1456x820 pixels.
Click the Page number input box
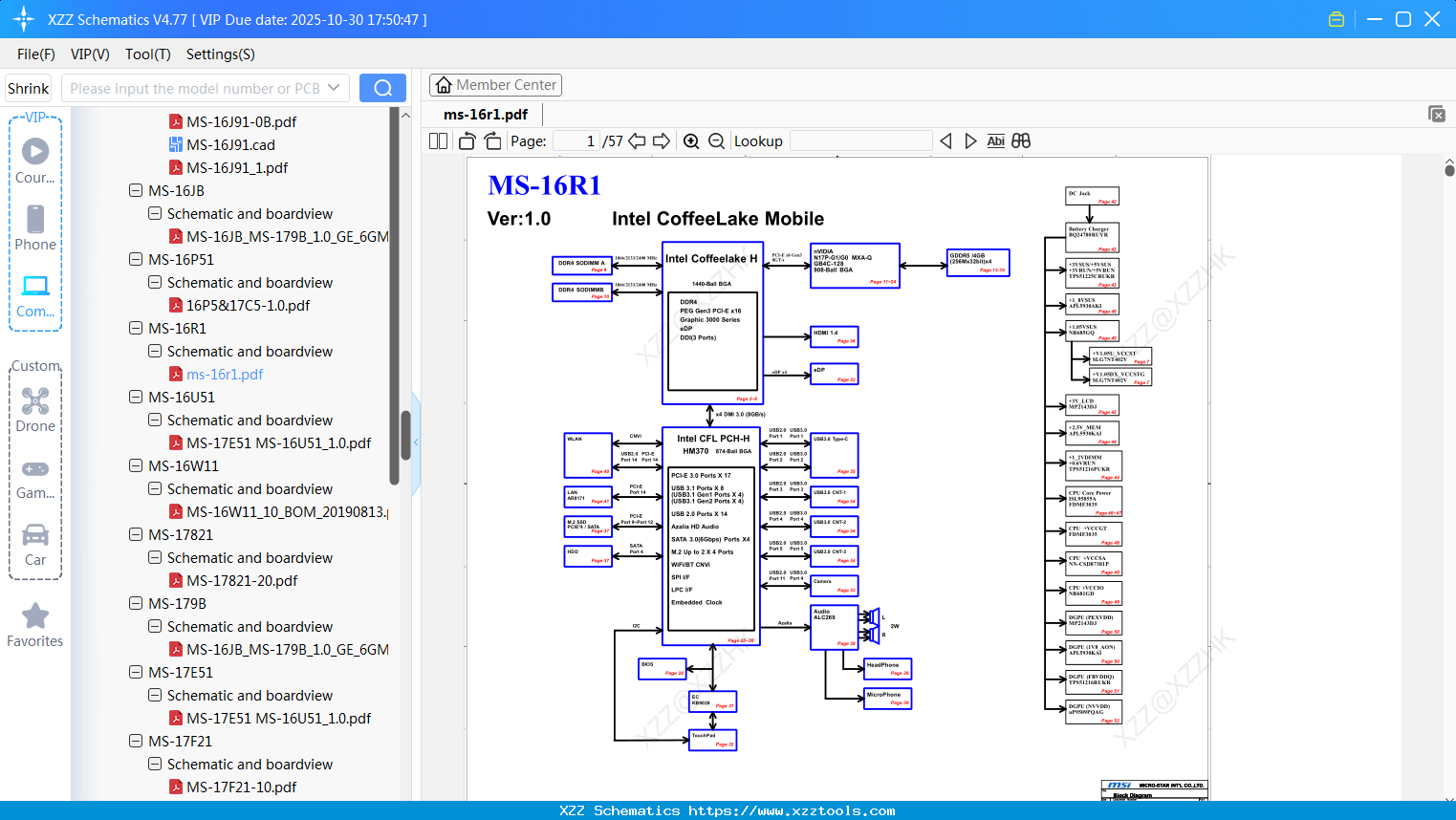click(x=576, y=141)
